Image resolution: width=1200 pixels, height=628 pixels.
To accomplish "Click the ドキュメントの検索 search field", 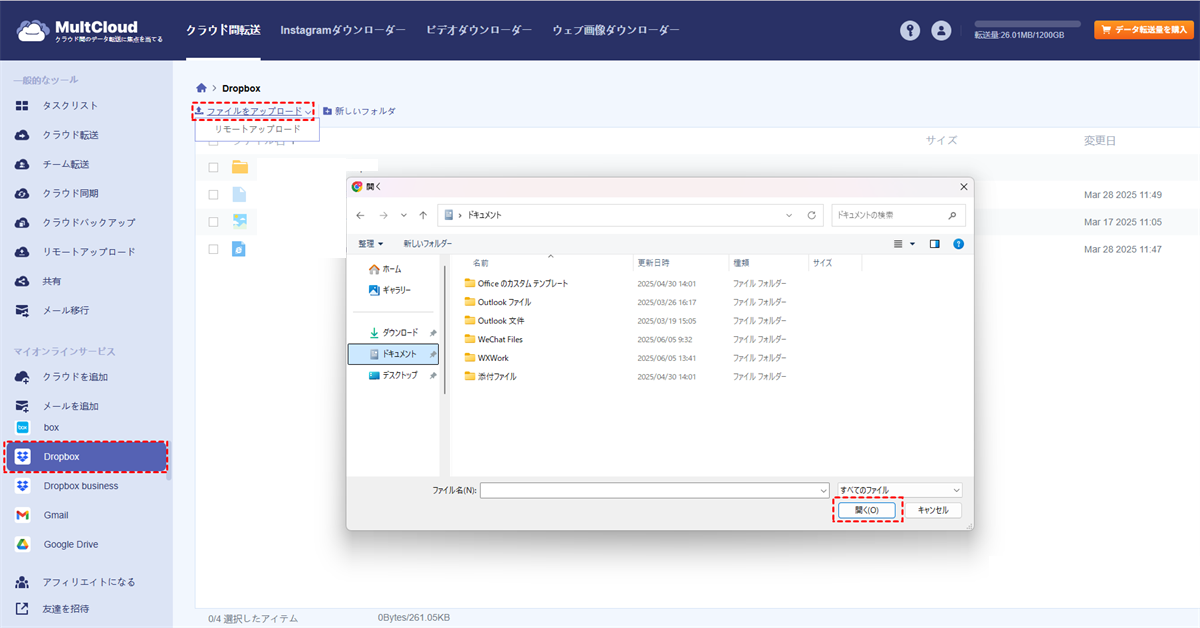I will [897, 215].
